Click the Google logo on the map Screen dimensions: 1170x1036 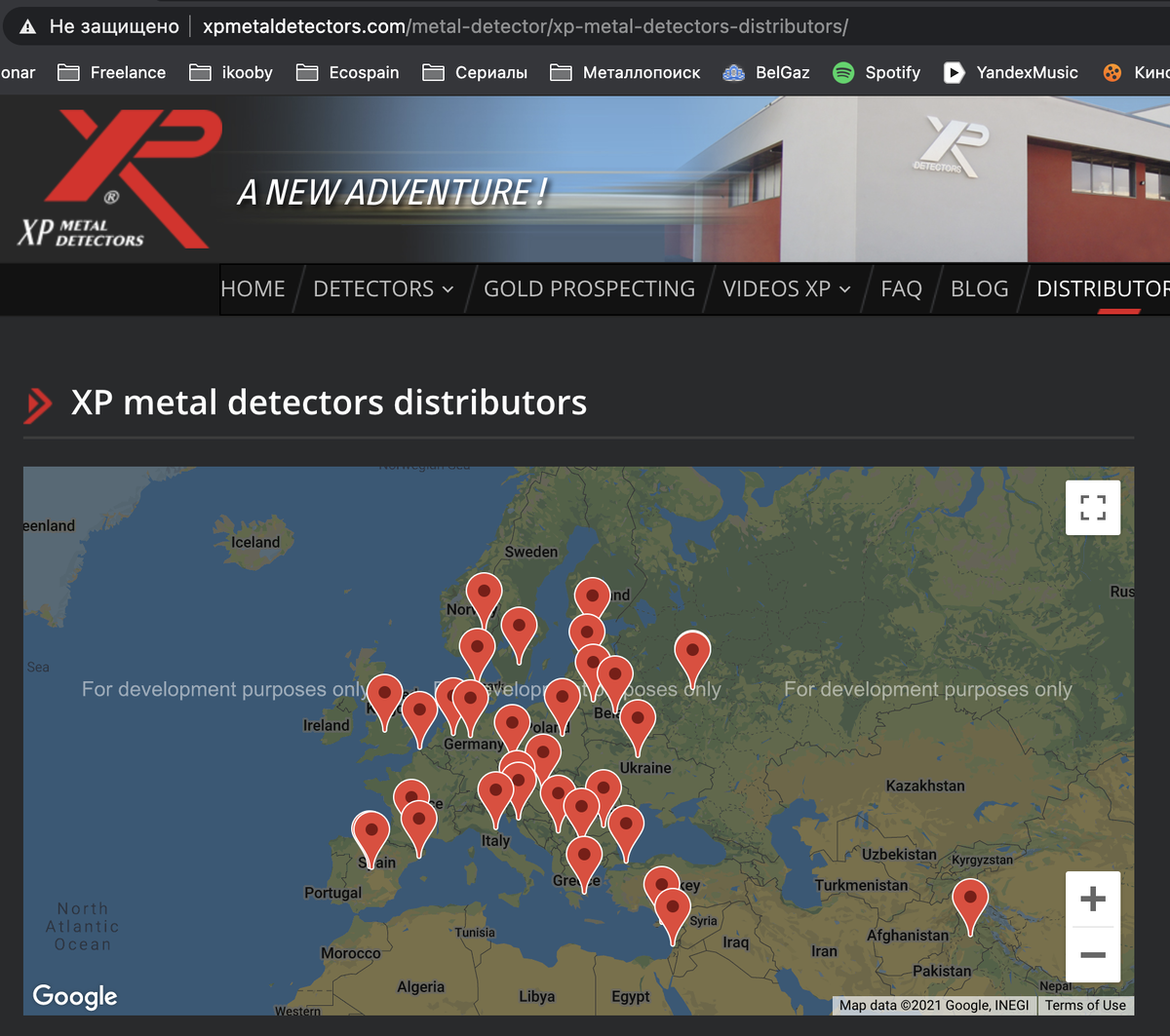point(75,996)
